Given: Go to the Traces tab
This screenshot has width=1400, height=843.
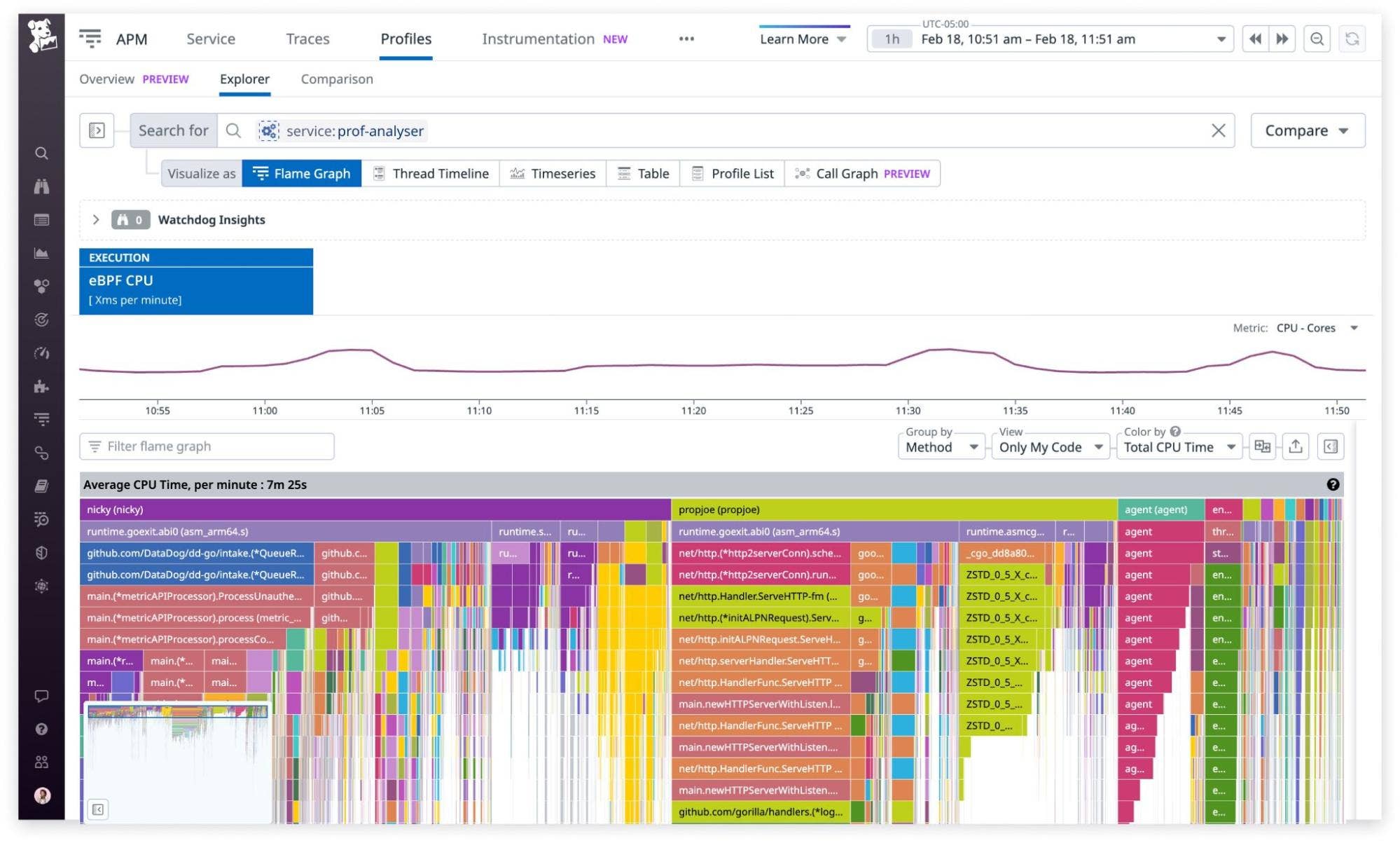Looking at the screenshot, I should pos(307,39).
